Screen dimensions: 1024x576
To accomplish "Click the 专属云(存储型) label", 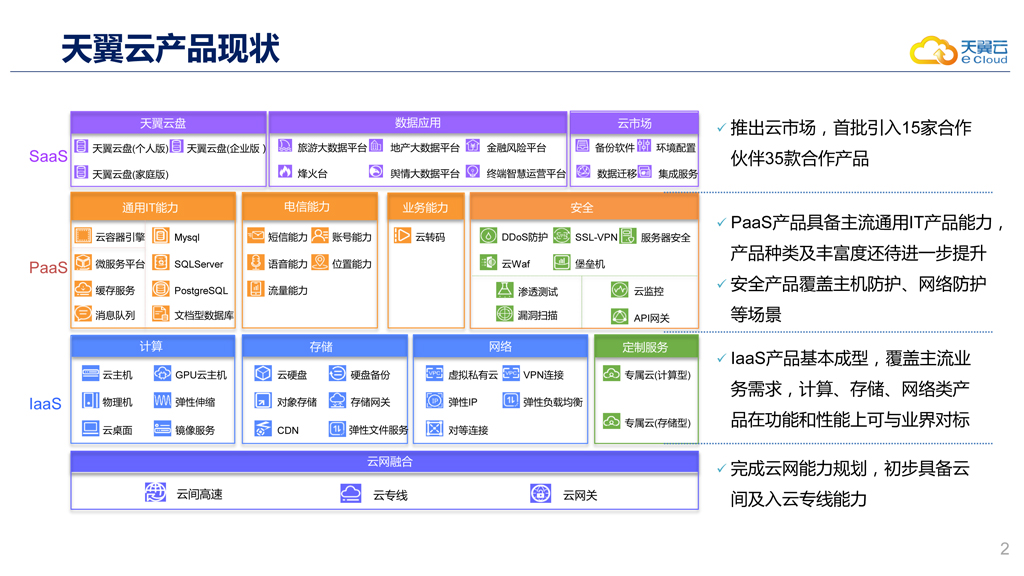I will [x=658, y=423].
